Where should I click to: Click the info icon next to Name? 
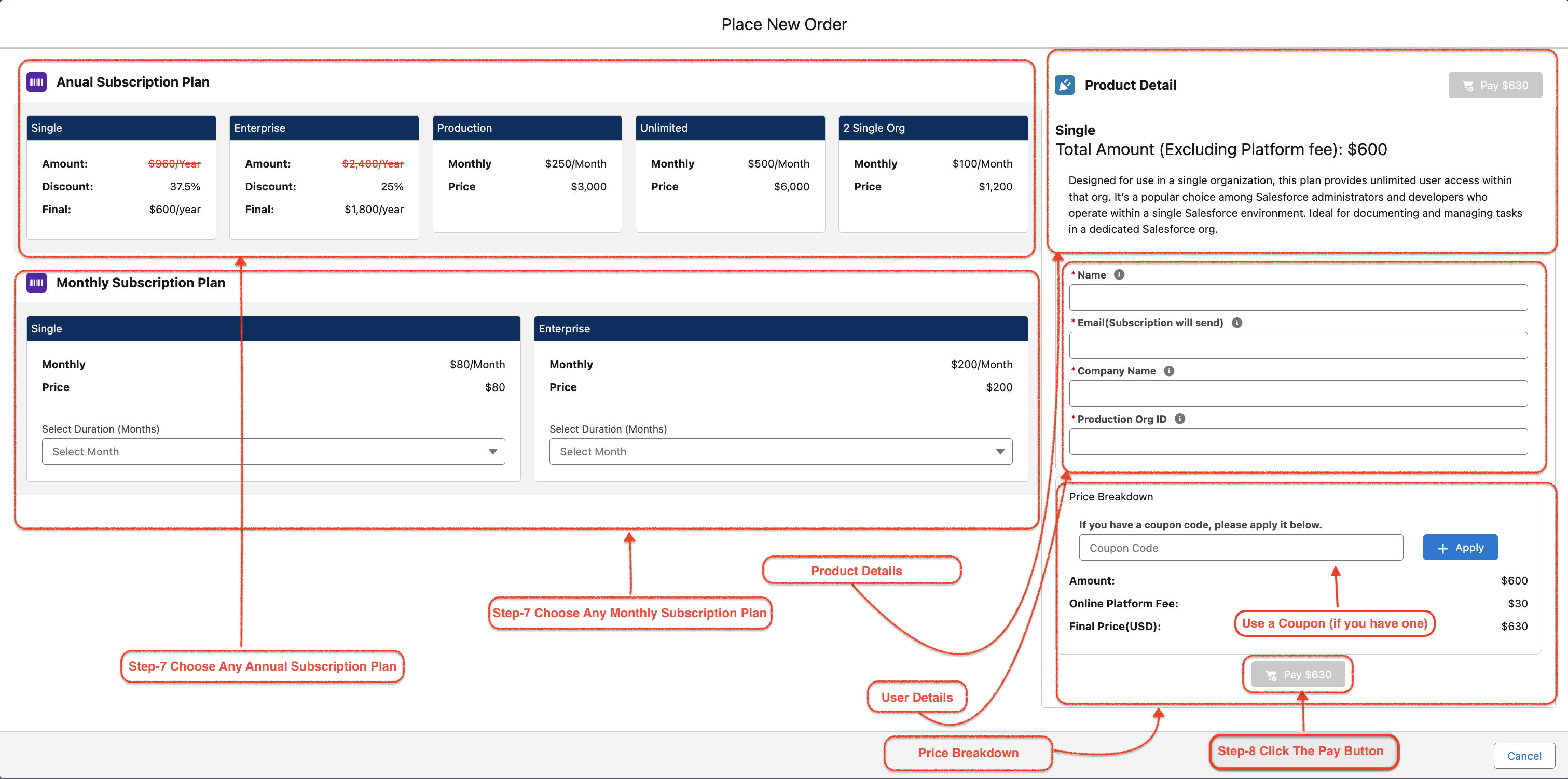click(1119, 275)
